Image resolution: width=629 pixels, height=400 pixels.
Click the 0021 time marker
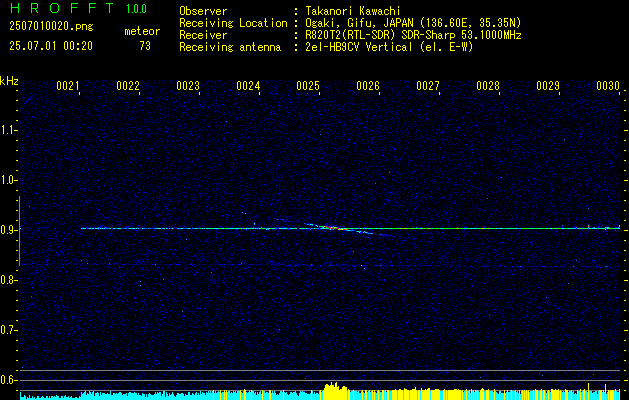point(68,86)
